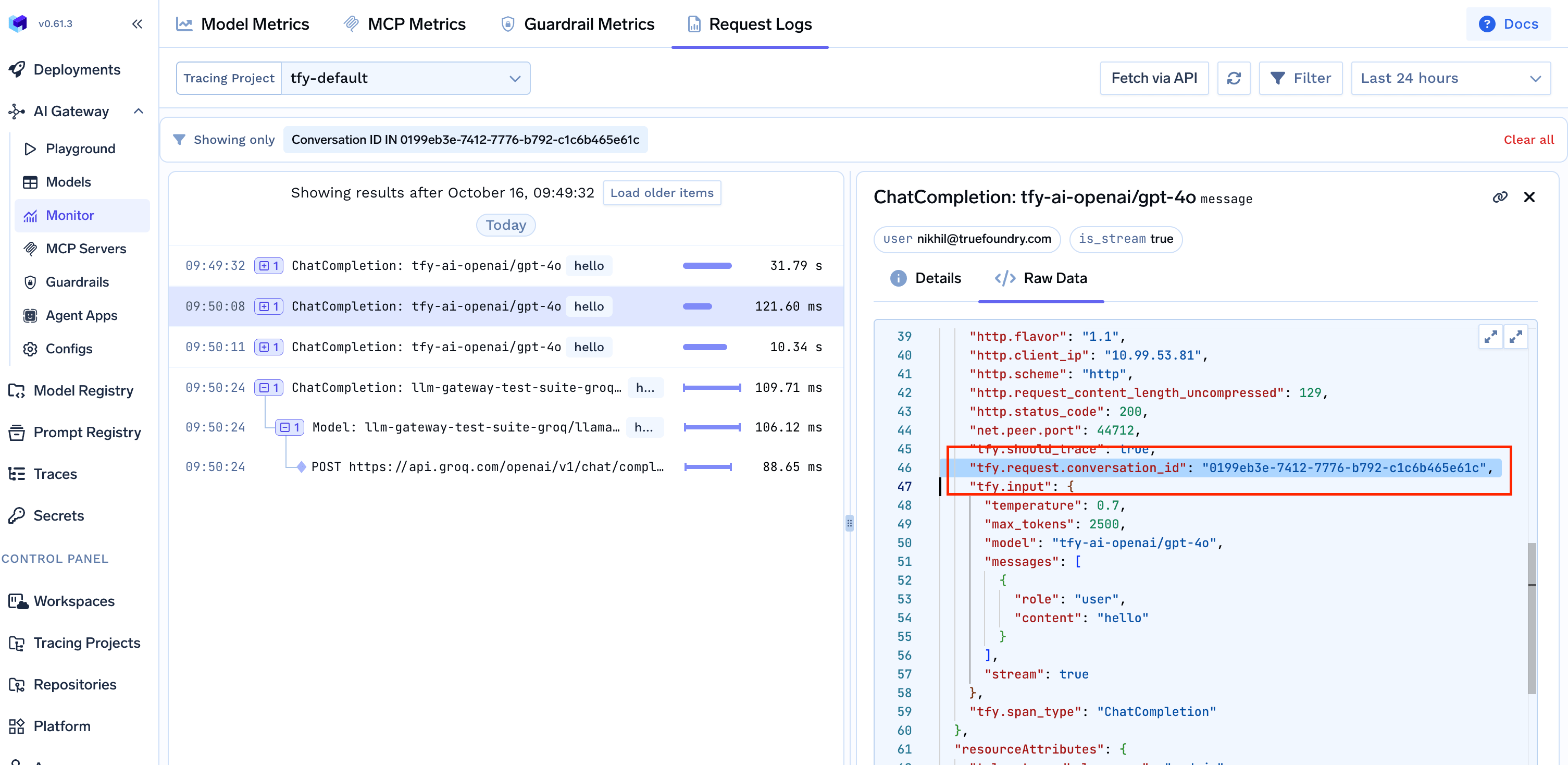Copy link to this ChatCompletion span

[1500, 197]
